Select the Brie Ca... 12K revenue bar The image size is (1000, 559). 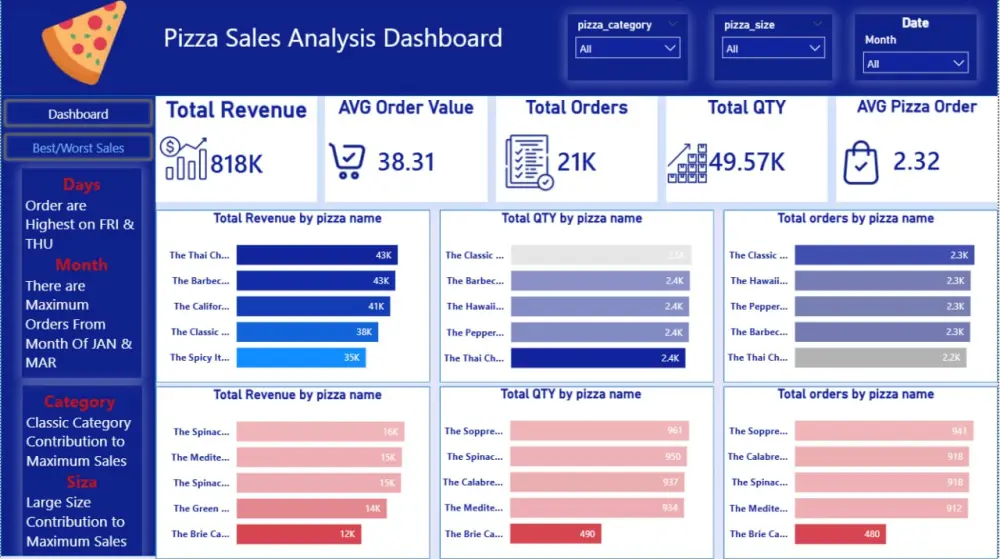[298, 534]
